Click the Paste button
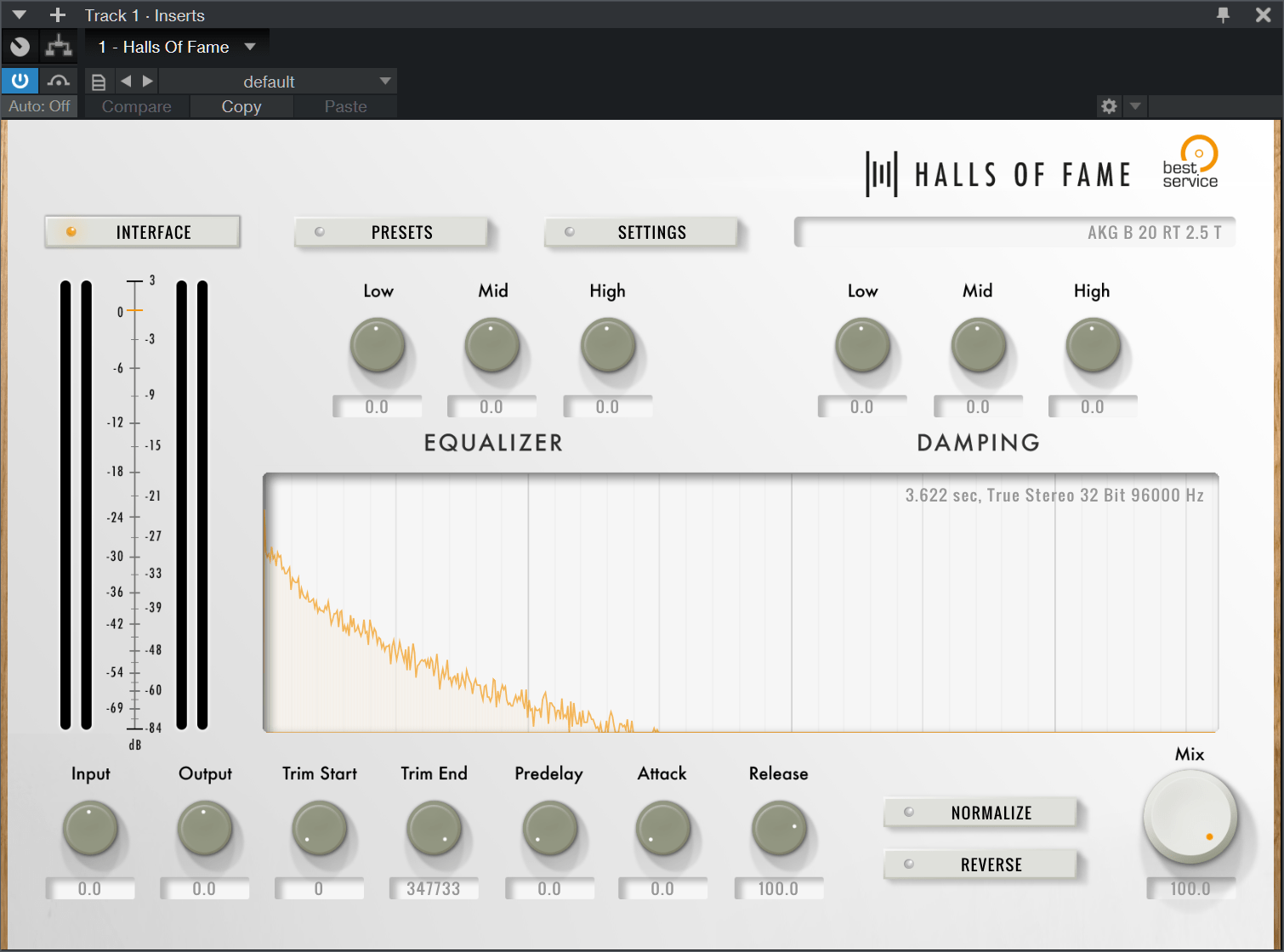 [346, 106]
